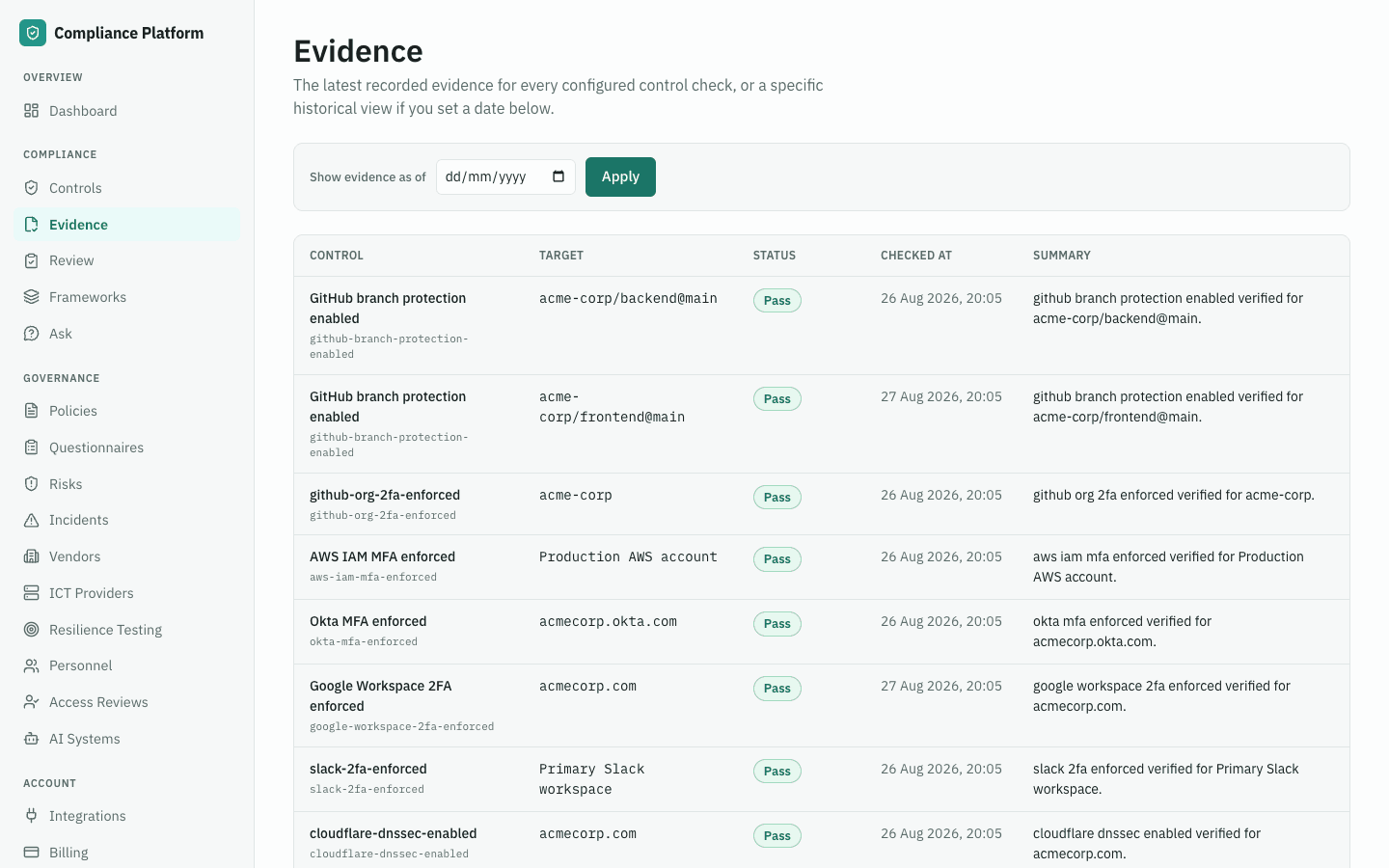This screenshot has height=868, width=1389.
Task: Open Policies in the Governance section
Action: point(127,411)
